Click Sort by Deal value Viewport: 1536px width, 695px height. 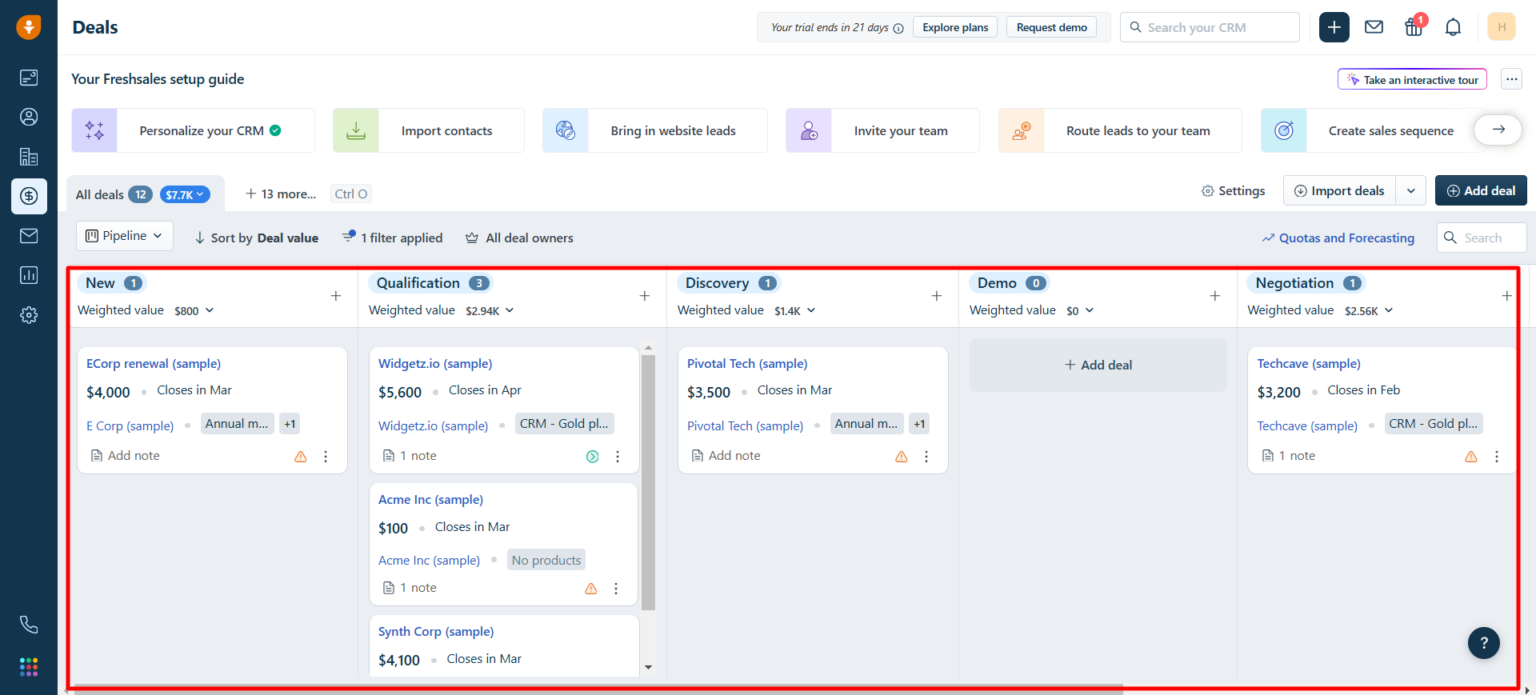(257, 238)
